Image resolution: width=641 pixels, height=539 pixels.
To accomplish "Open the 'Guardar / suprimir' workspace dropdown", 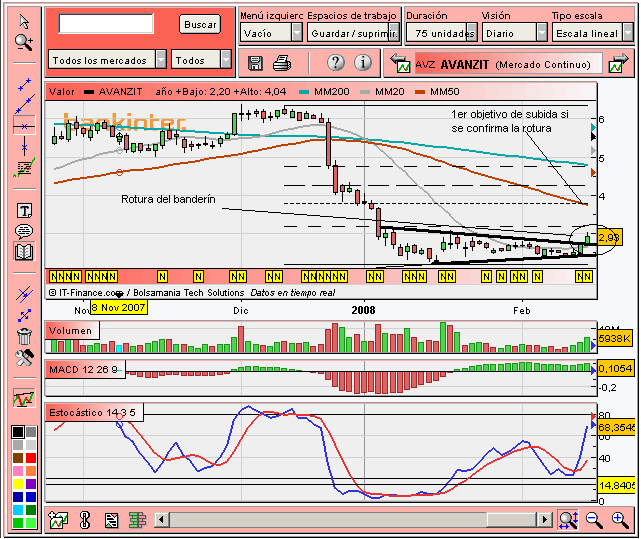I will (x=353, y=33).
